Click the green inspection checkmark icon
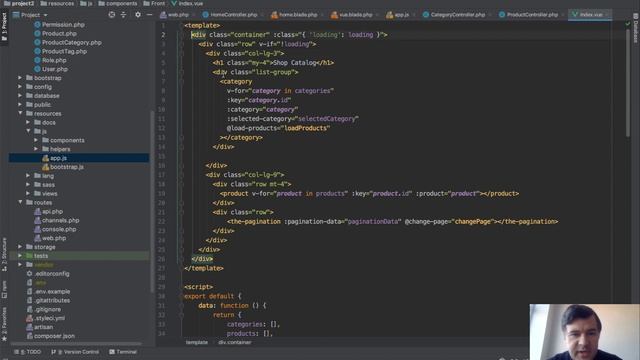This screenshot has height=360, width=640. [627, 24]
